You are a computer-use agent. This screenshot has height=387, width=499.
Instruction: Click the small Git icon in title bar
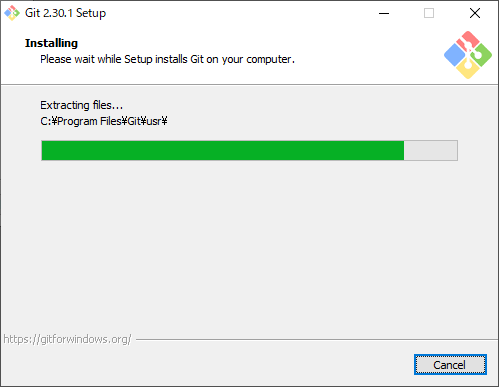12,13
